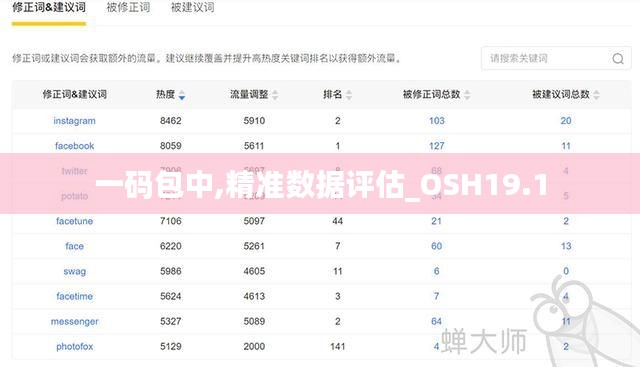The width and height of the screenshot is (640, 367).
Task: Click 103 corrected count for instagram
Action: (436, 121)
